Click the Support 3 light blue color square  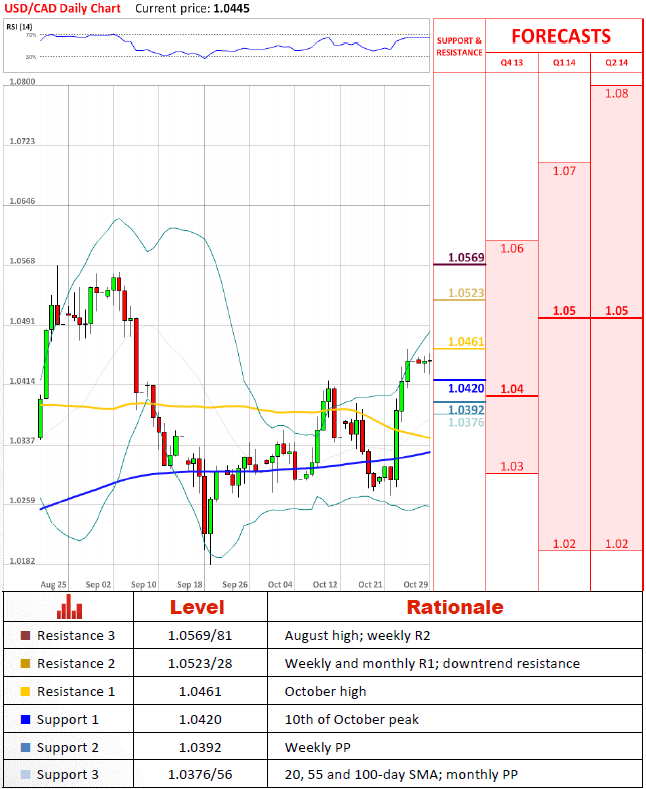click(x=25, y=774)
